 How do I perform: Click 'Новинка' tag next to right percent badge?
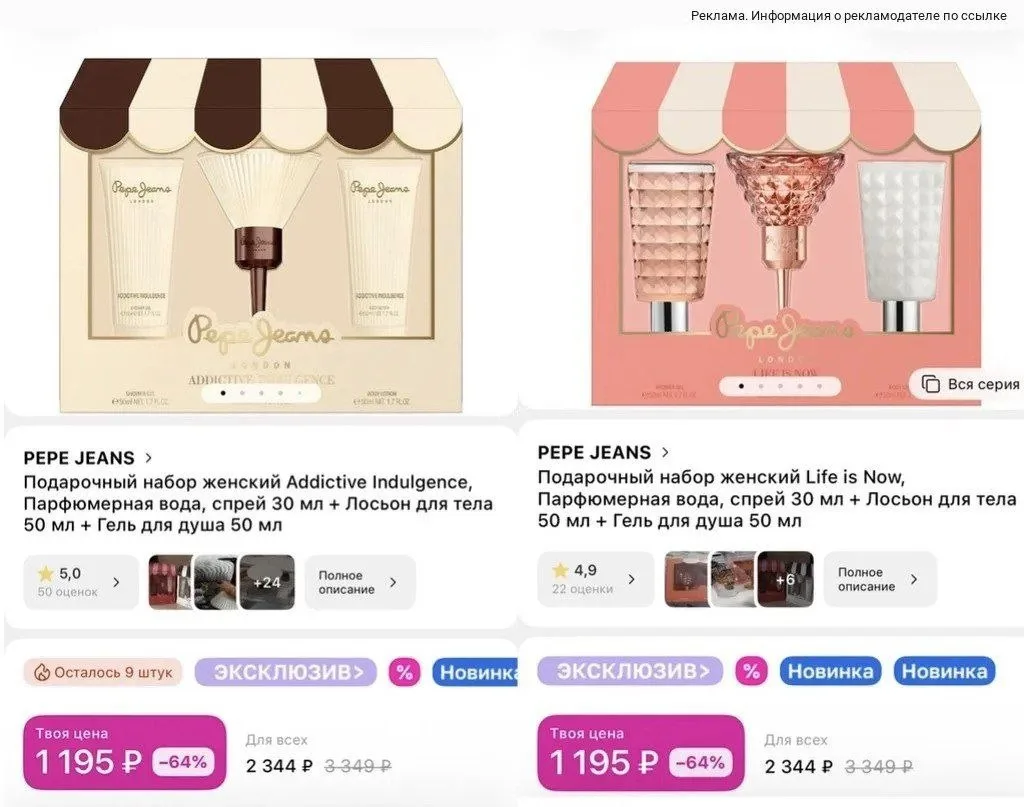click(x=830, y=671)
